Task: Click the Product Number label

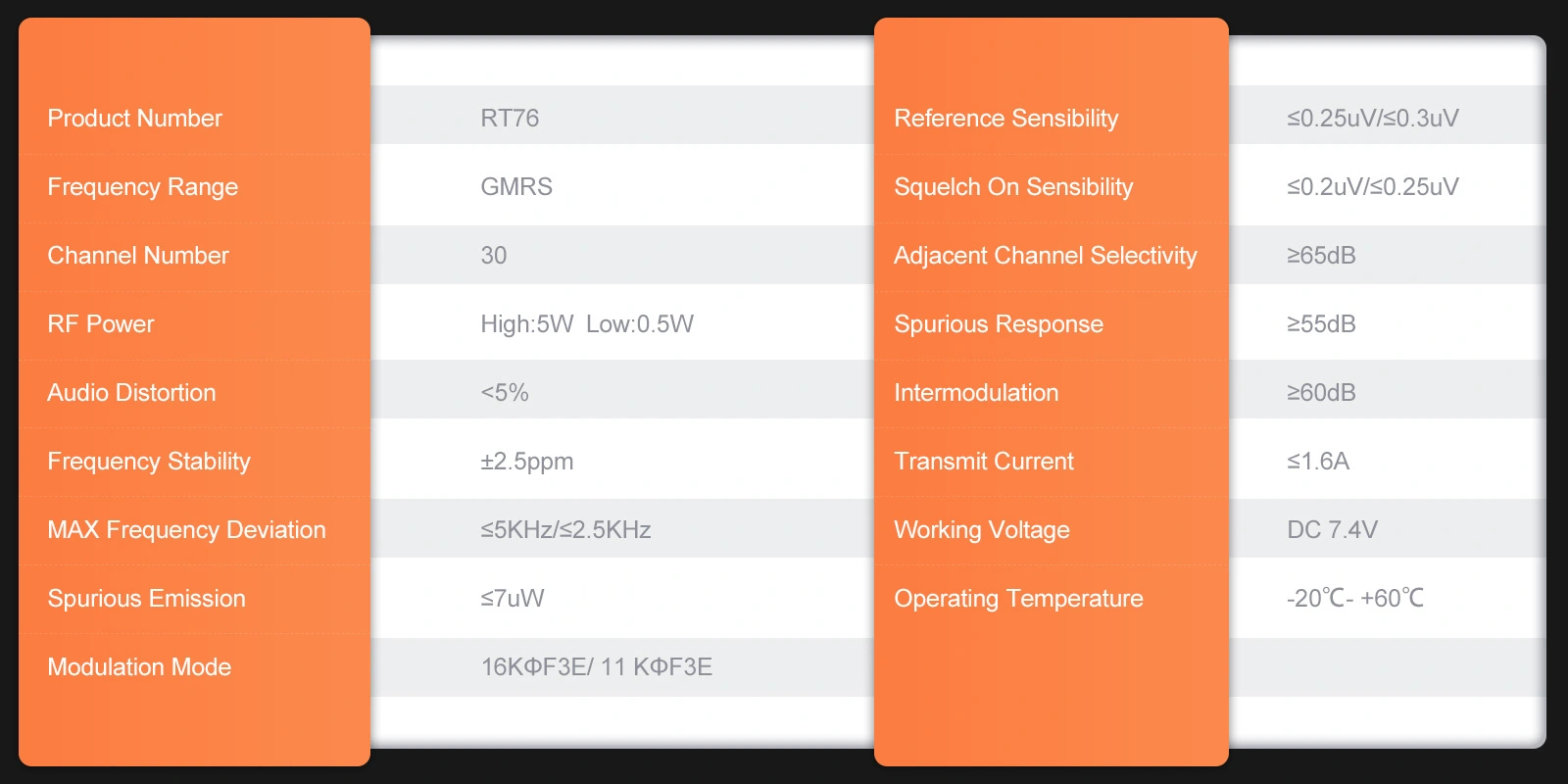Action: pyautogui.click(x=134, y=119)
